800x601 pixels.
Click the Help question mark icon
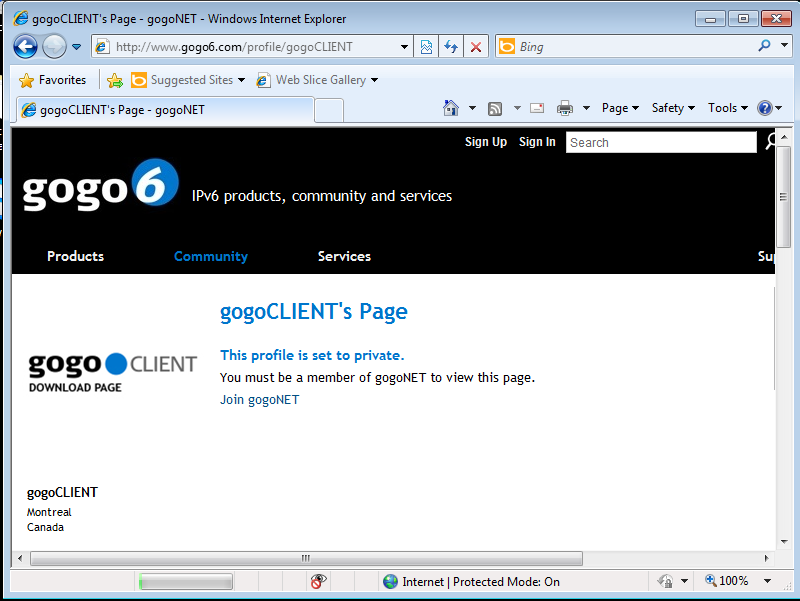coord(765,108)
